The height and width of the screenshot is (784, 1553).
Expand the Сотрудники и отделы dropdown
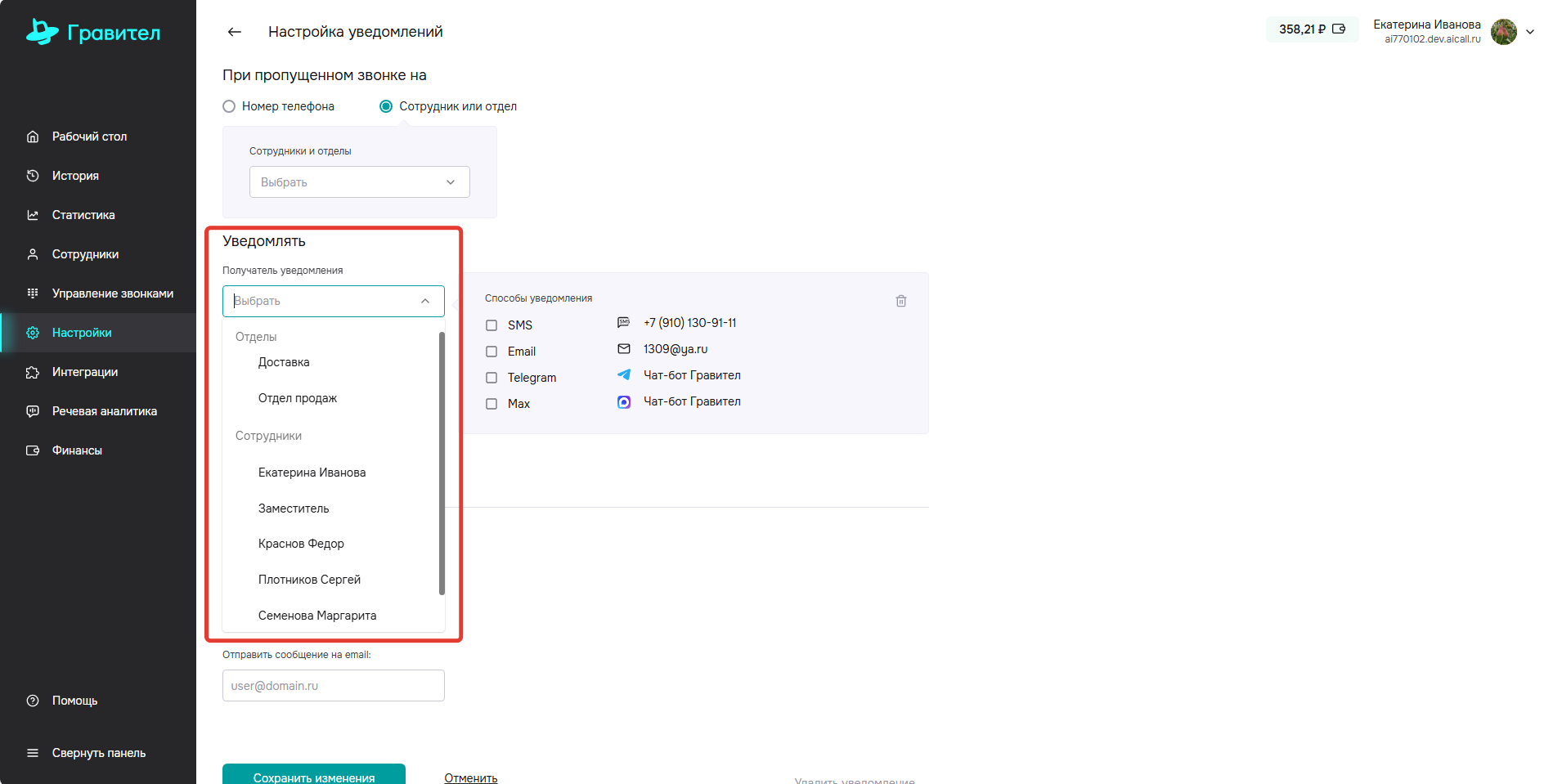tap(359, 182)
